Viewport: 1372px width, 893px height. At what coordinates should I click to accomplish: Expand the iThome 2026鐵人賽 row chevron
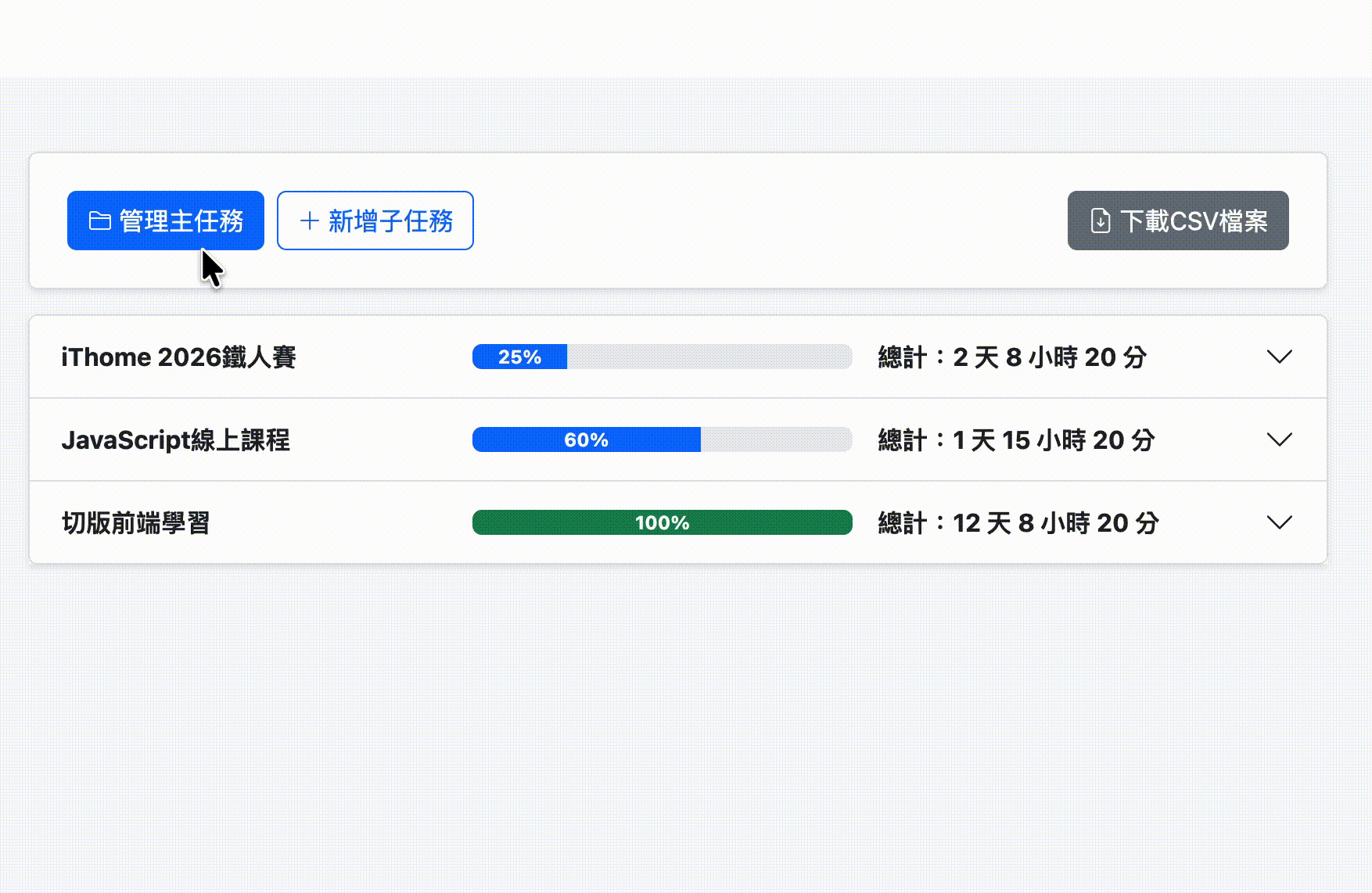pos(1280,357)
